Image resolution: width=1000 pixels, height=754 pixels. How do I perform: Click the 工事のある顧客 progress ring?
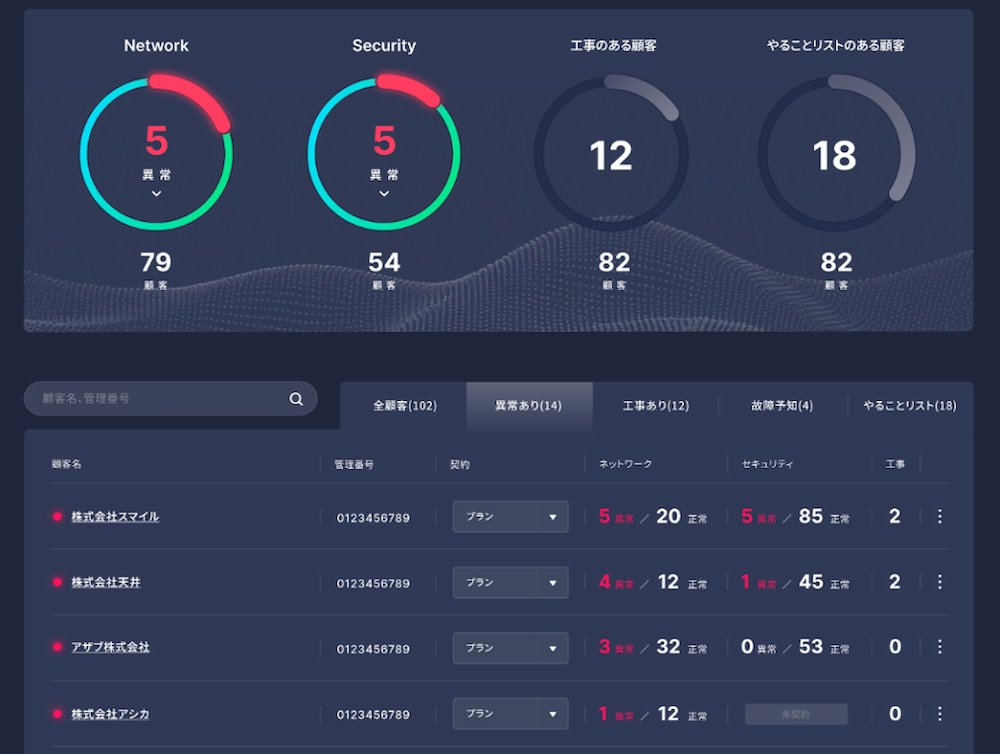tap(612, 153)
